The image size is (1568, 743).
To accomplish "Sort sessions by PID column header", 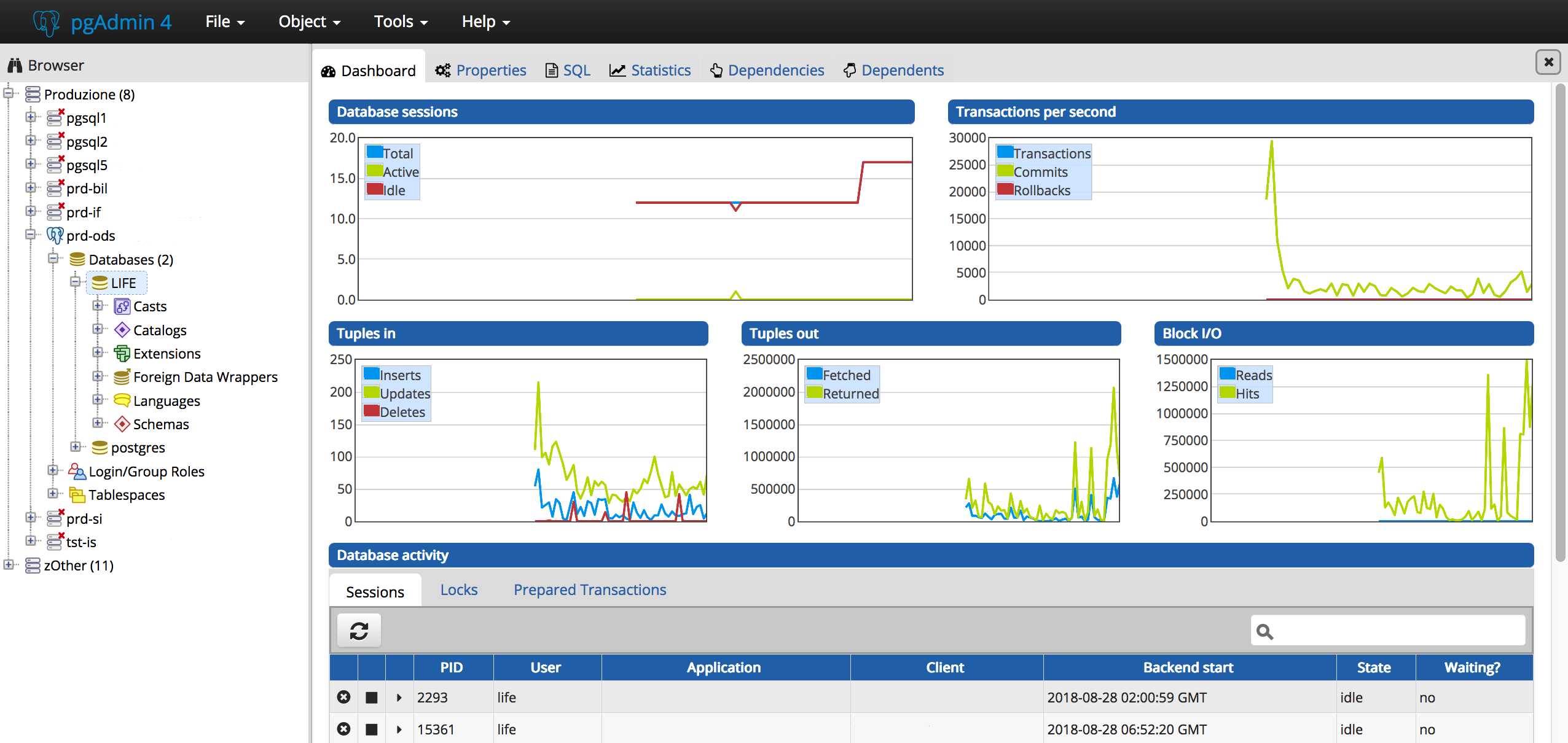I will [x=452, y=667].
